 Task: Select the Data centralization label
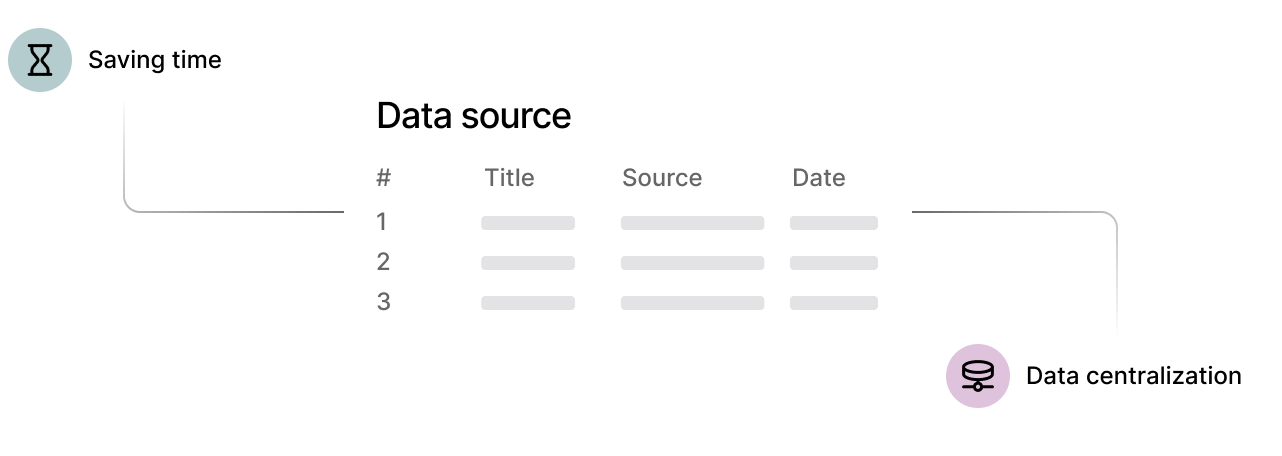point(1133,376)
